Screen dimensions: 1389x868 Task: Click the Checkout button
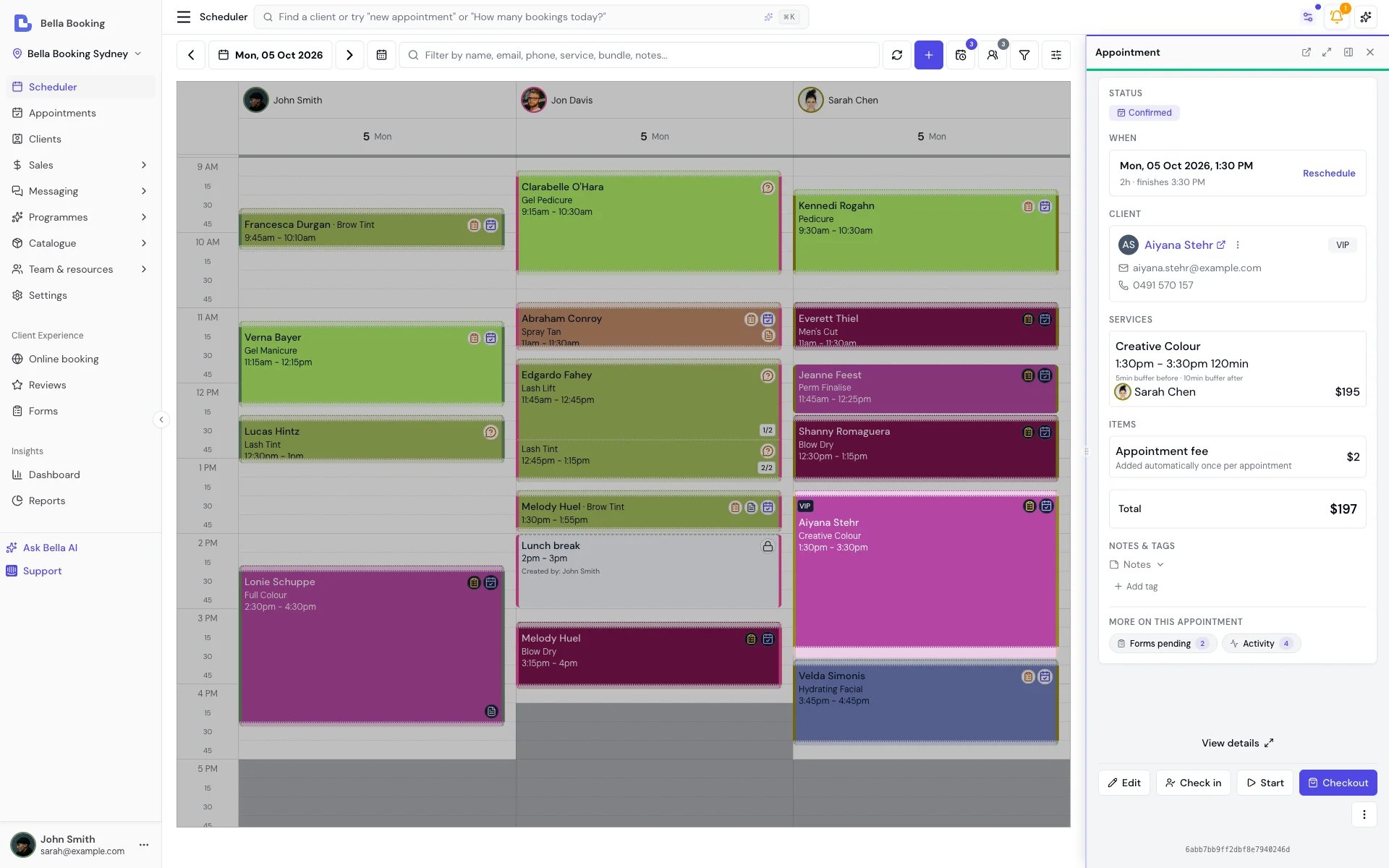point(1338,783)
